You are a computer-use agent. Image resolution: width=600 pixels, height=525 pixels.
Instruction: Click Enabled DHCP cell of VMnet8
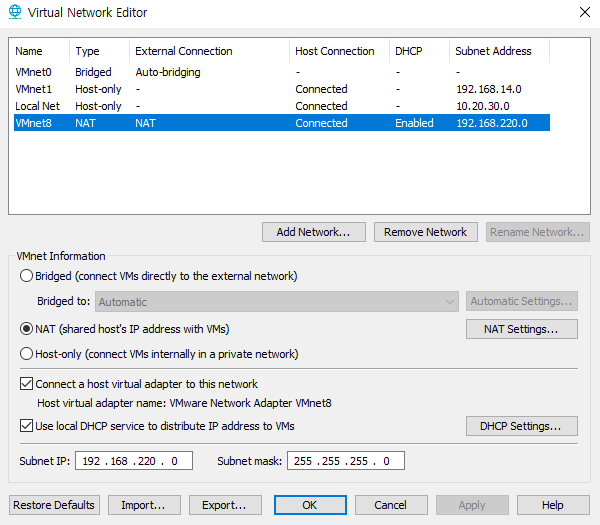(x=414, y=122)
